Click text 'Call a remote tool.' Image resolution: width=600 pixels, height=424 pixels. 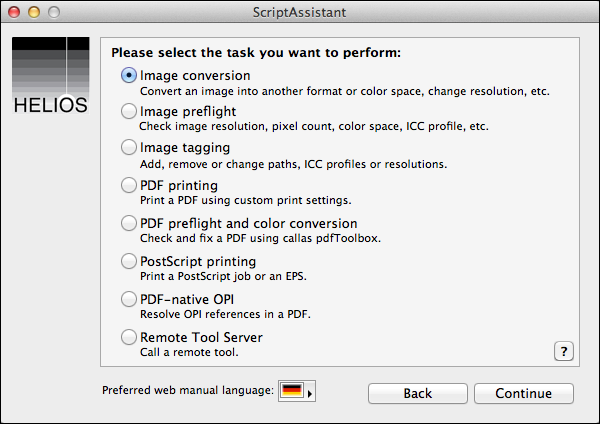click(x=189, y=352)
